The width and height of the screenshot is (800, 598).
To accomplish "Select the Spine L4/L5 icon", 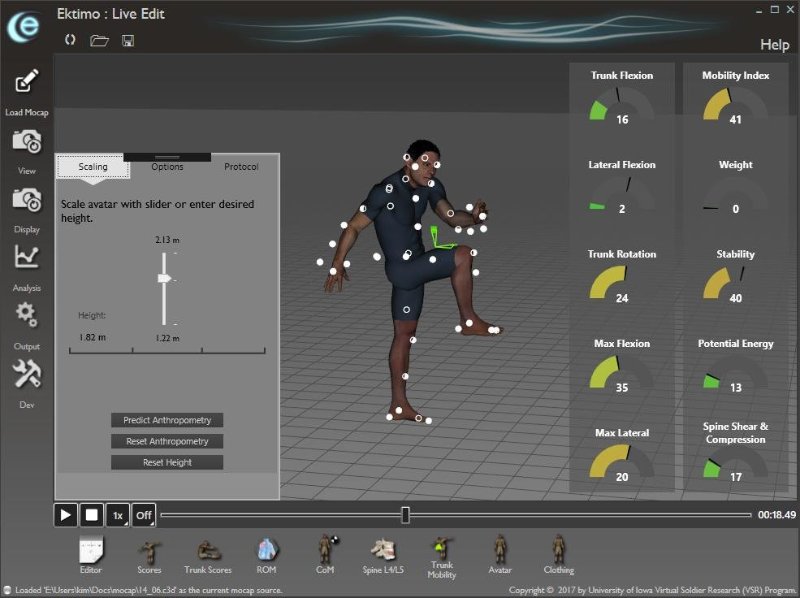I will tap(385, 550).
